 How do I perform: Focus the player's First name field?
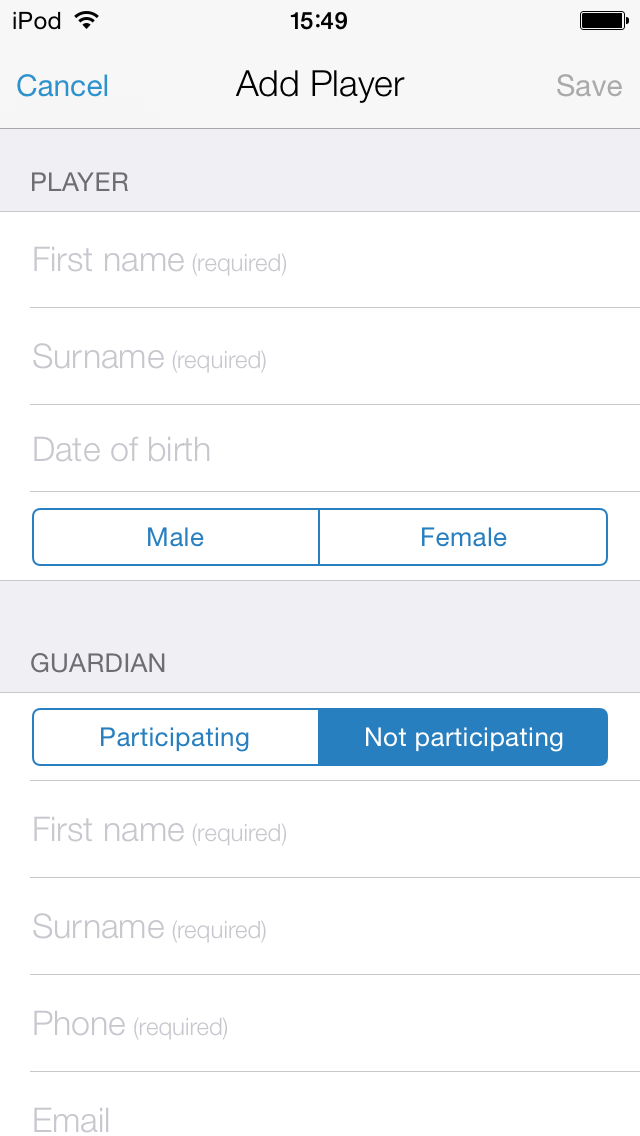[320, 260]
